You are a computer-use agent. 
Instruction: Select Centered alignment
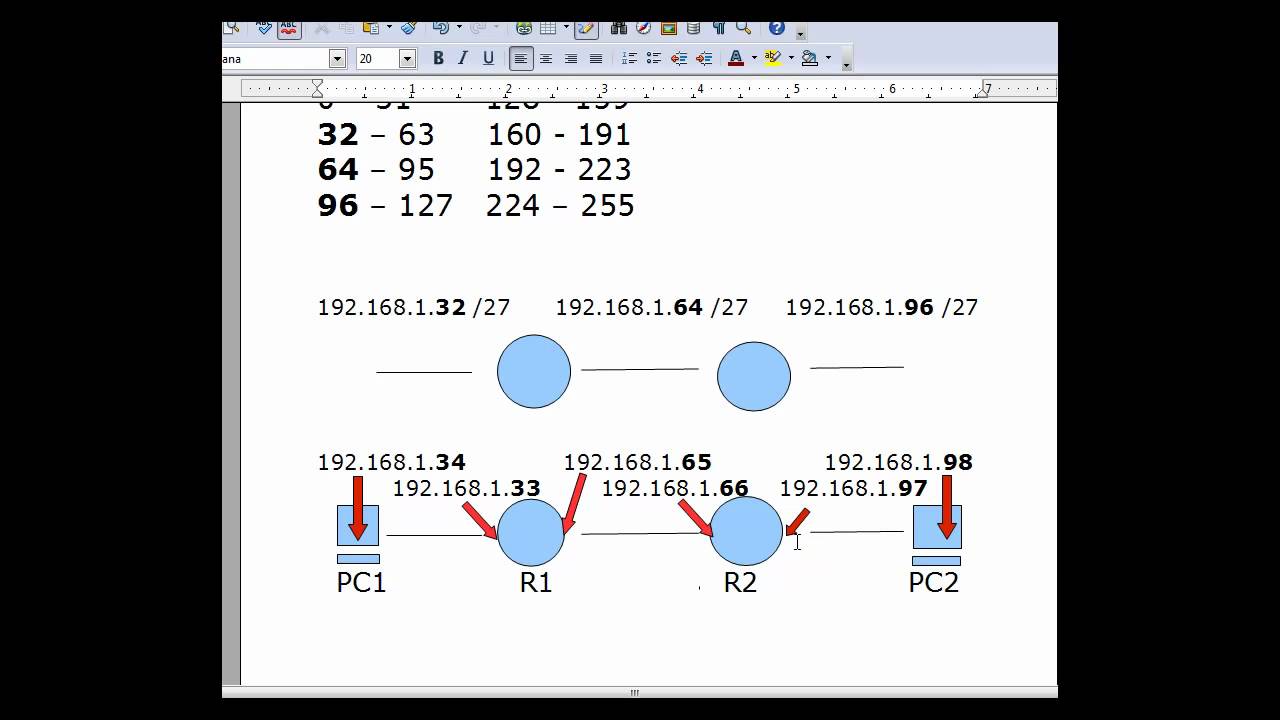point(546,59)
